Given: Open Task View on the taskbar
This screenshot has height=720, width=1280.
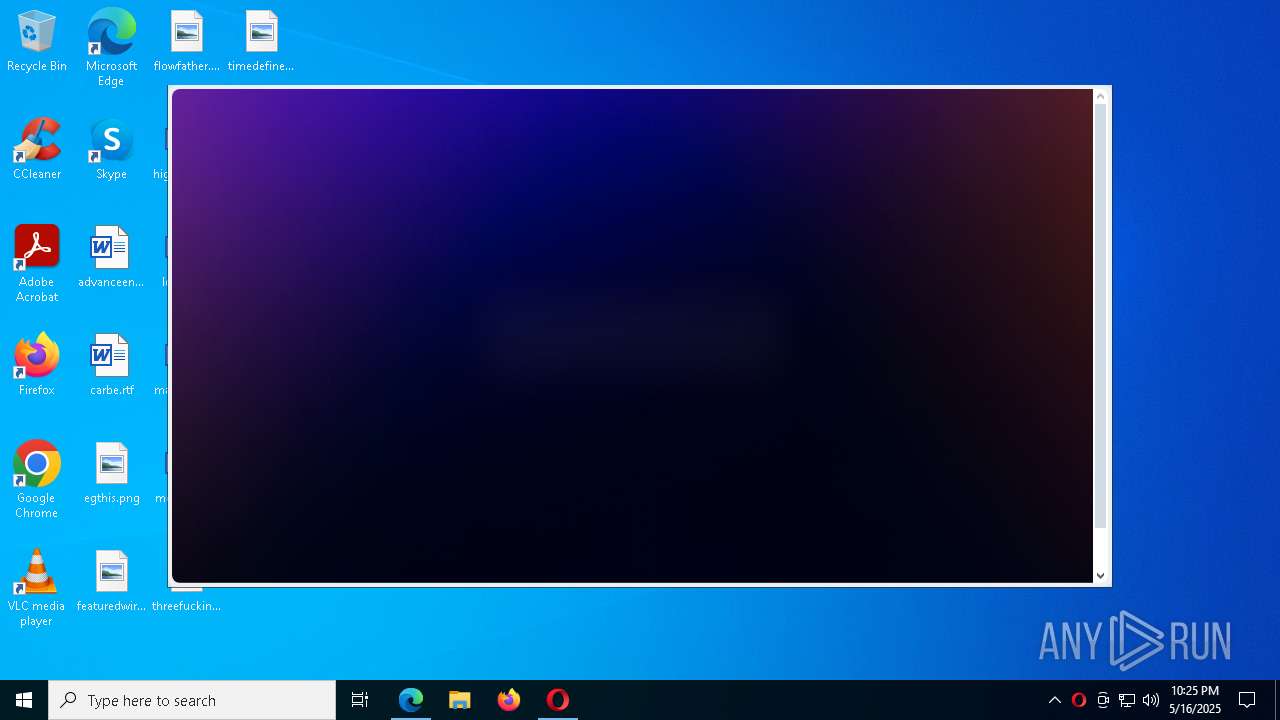Looking at the screenshot, I should click(360, 700).
